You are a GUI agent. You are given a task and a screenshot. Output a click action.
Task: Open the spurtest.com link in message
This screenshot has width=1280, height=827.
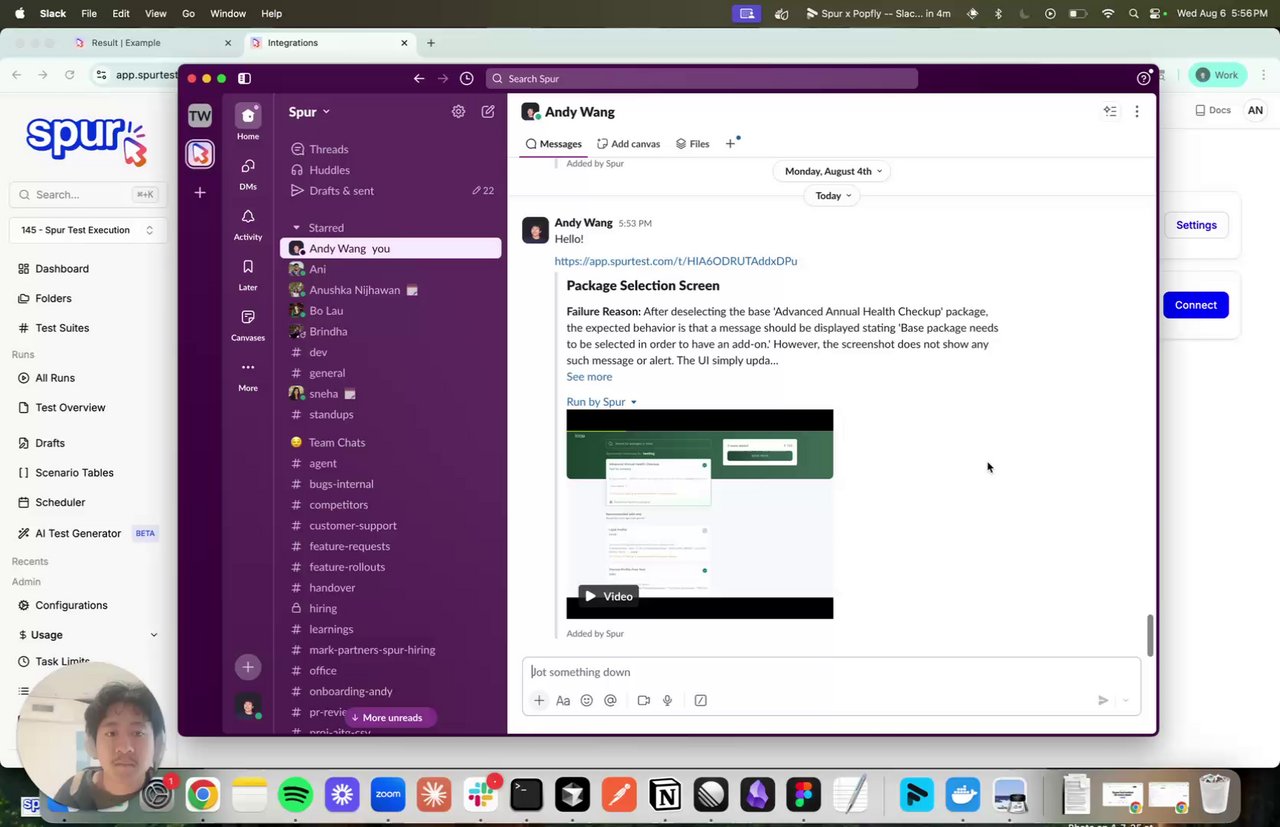click(x=676, y=261)
